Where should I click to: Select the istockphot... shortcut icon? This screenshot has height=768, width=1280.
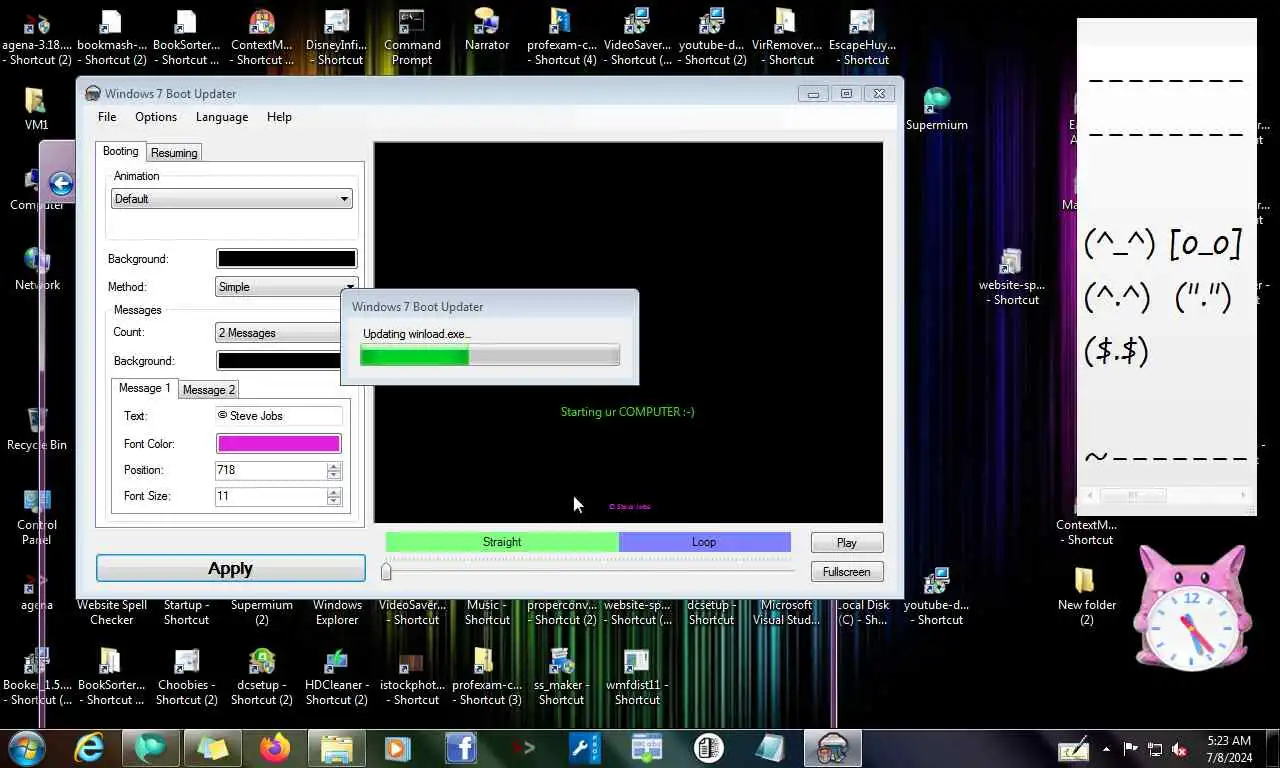tap(412, 676)
